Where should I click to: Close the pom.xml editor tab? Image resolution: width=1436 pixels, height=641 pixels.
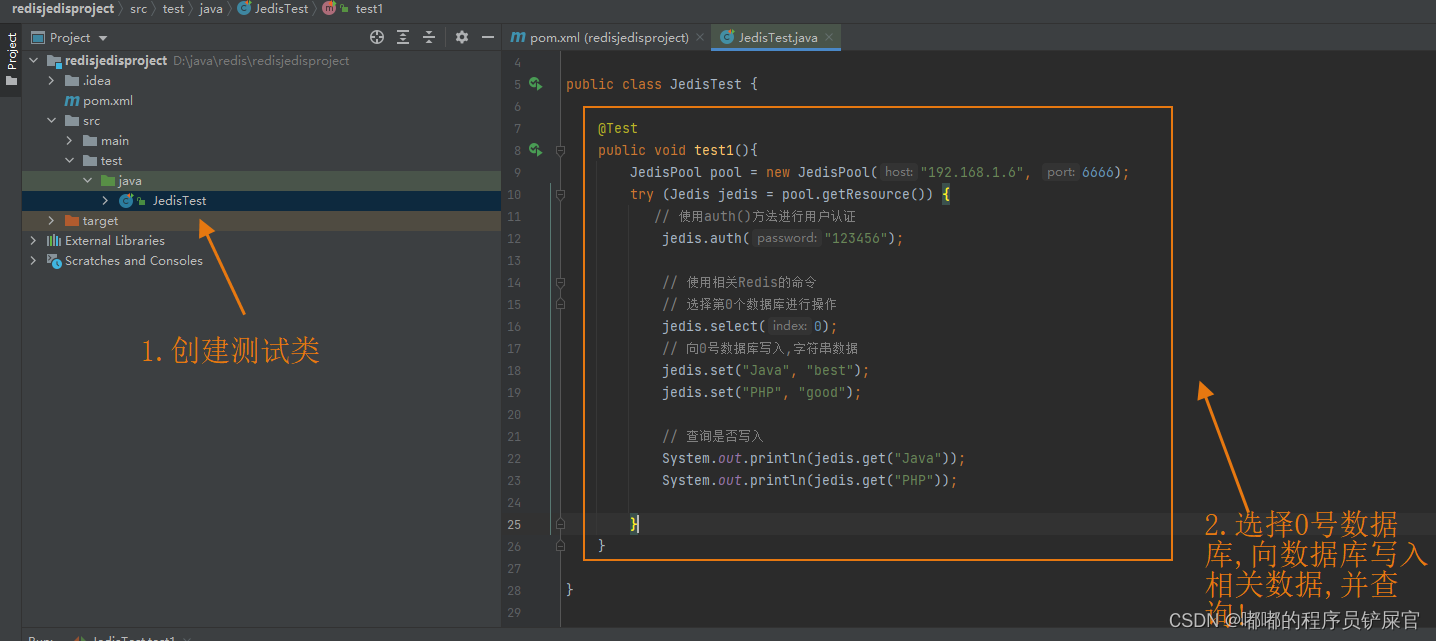700,38
